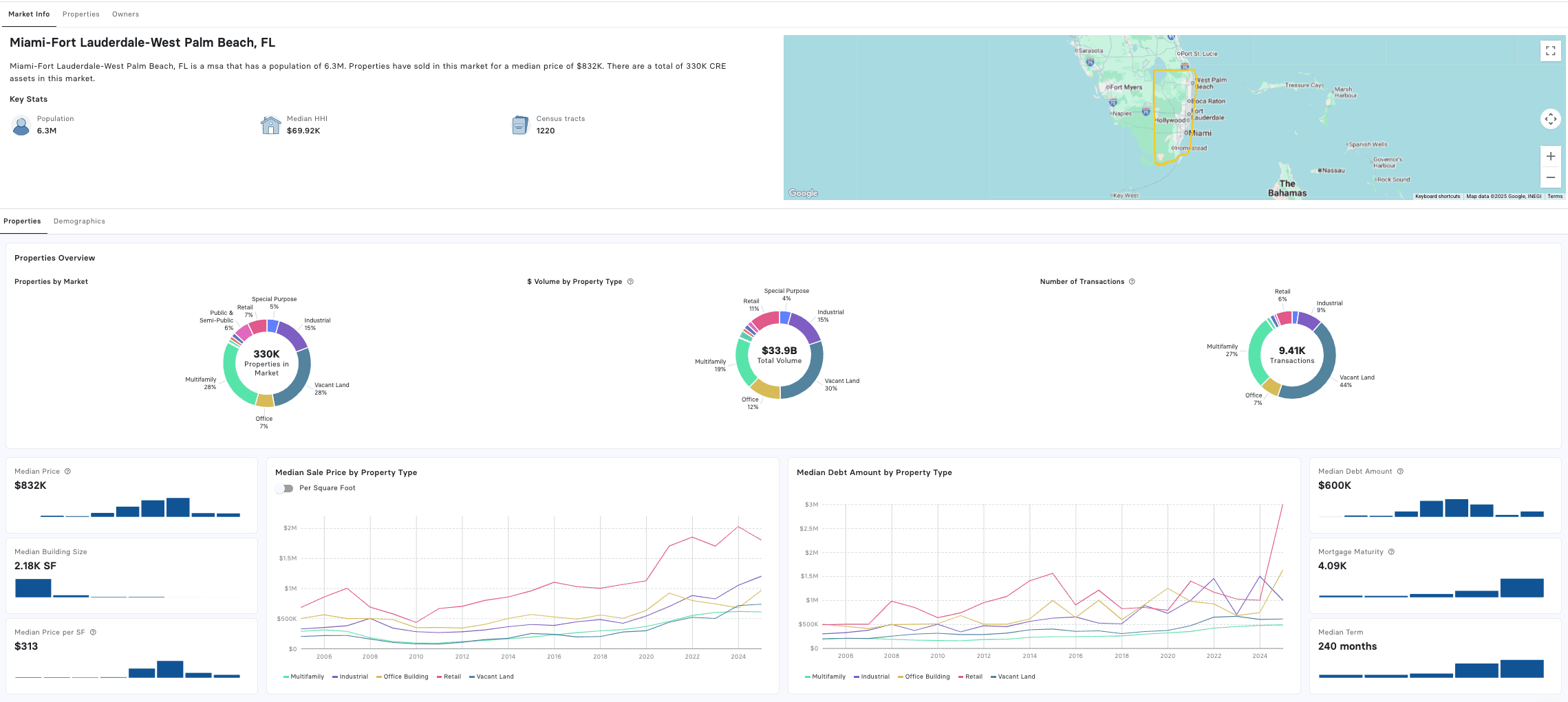Enable the Per Square Foot toggle
1568x702 pixels.
(284, 488)
